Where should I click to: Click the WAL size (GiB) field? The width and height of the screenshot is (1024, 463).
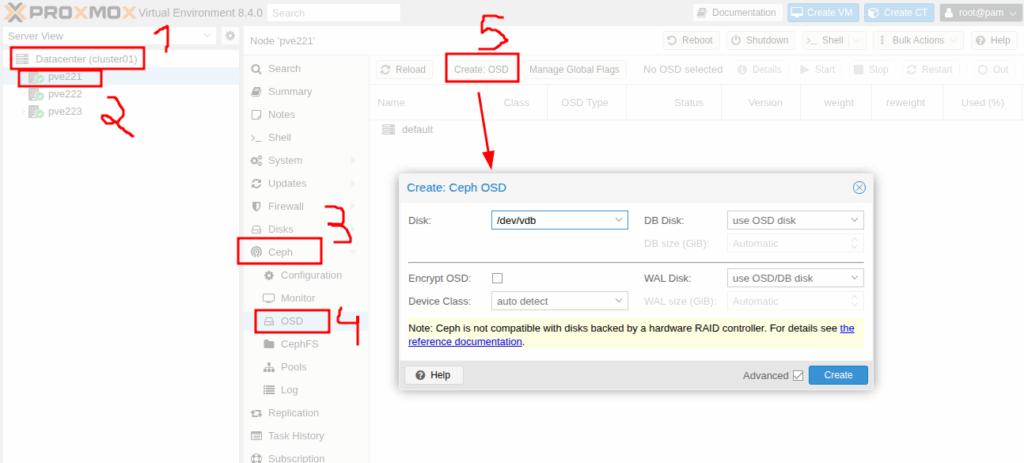coord(795,301)
